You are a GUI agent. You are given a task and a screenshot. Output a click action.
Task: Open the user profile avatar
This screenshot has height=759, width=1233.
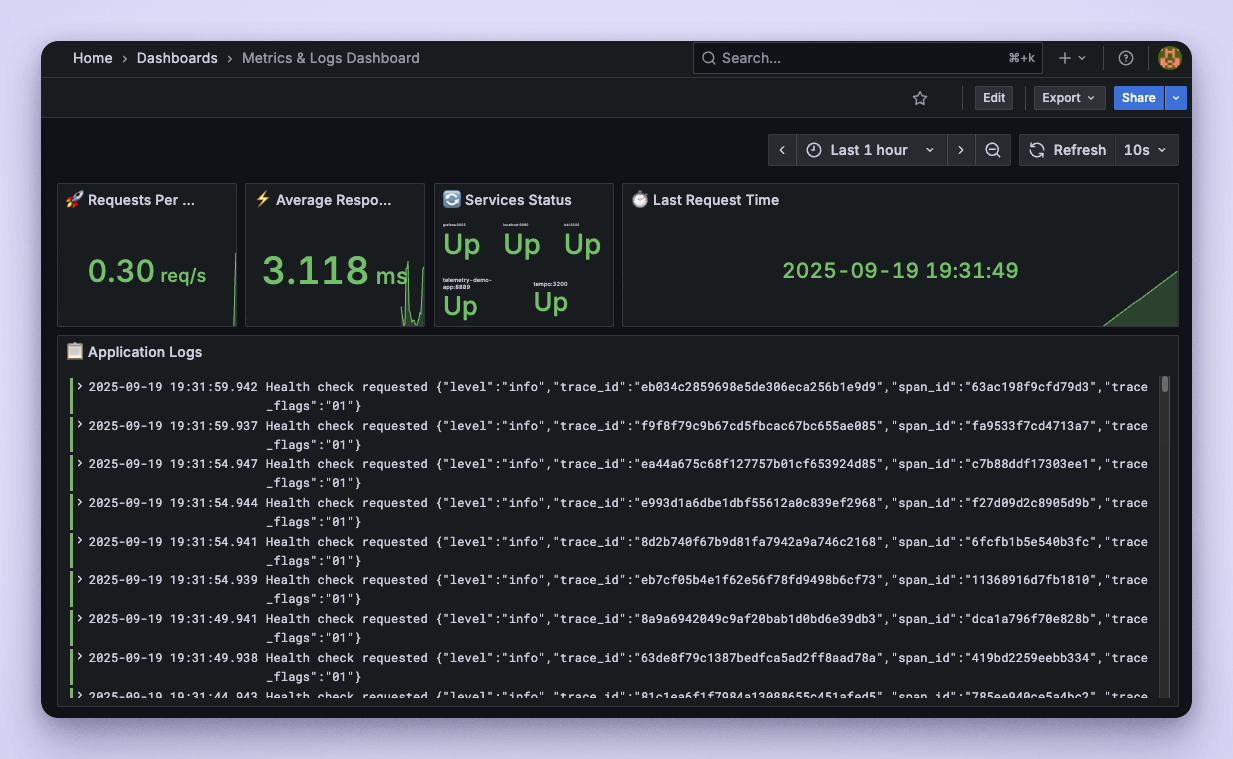pos(1169,58)
